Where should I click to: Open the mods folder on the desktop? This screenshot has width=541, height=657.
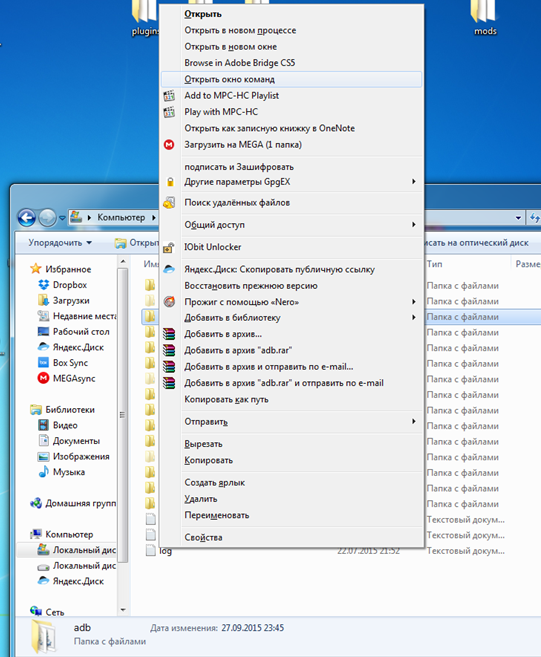point(485,18)
